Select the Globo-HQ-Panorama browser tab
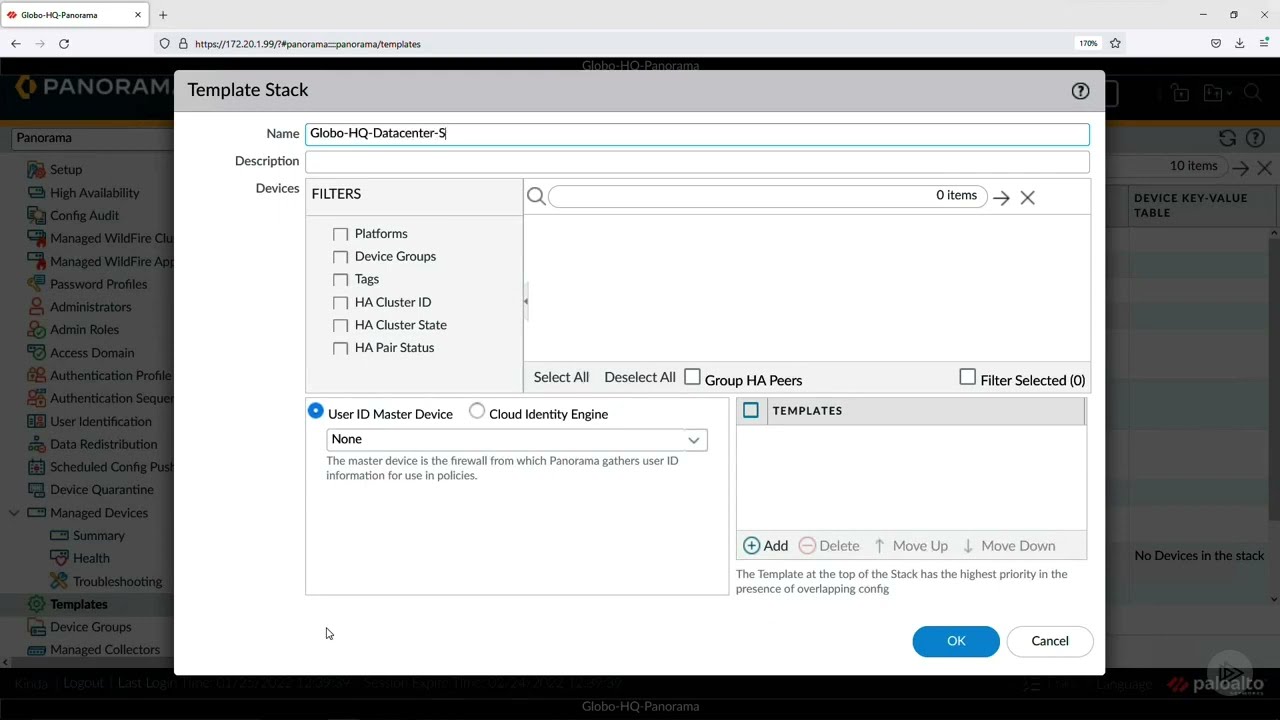Screen dimensions: 1280x720 tap(76, 15)
